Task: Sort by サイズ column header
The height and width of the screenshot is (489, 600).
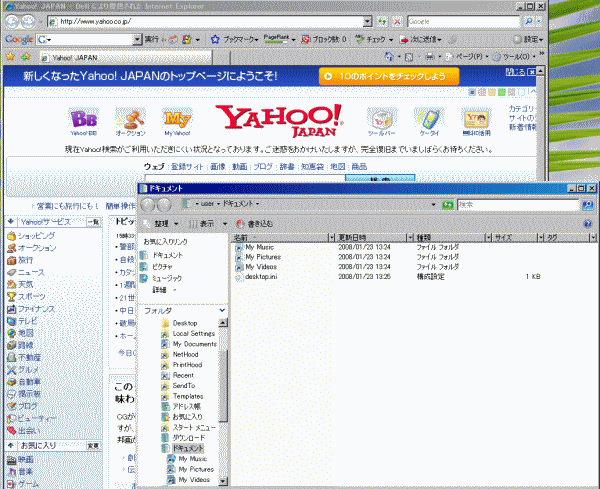Action: (515, 238)
